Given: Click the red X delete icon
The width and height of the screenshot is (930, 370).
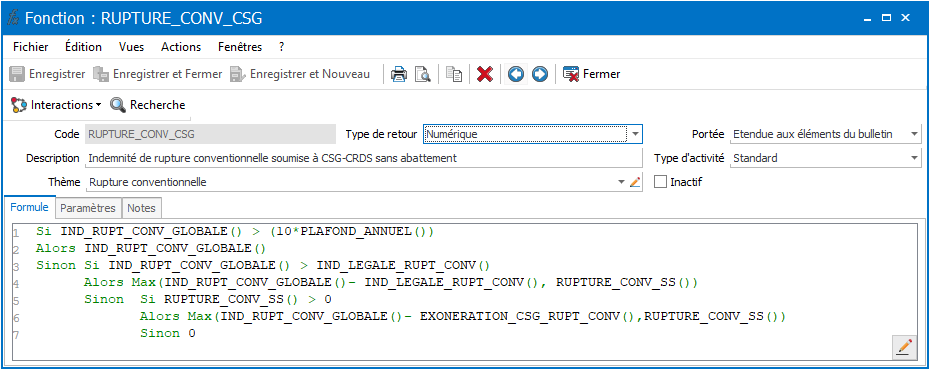Looking at the screenshot, I should pyautogui.click(x=485, y=74).
